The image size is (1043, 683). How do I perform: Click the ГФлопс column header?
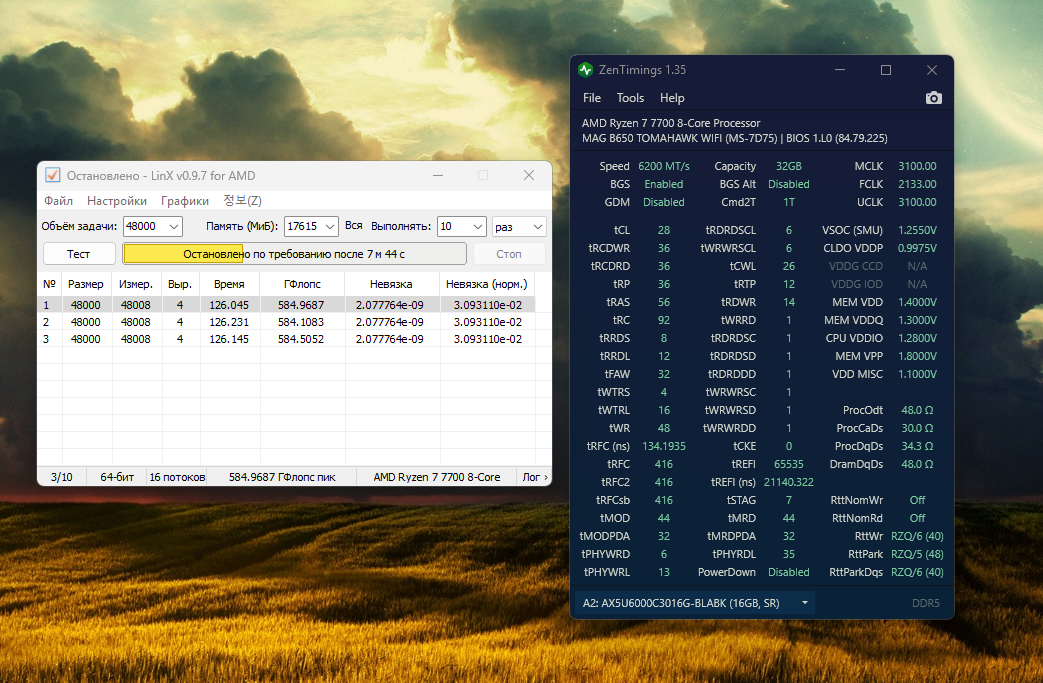click(302, 284)
